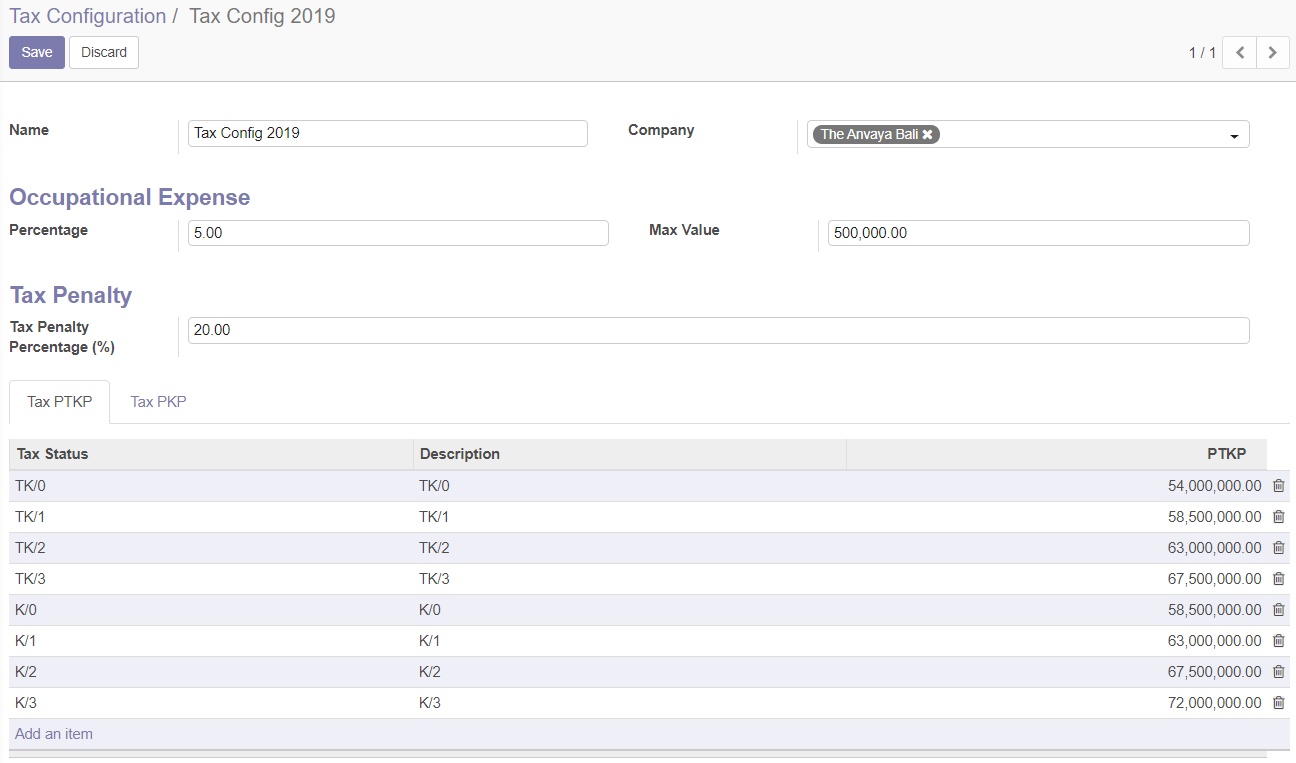Go to previous record arrow

[1240, 53]
